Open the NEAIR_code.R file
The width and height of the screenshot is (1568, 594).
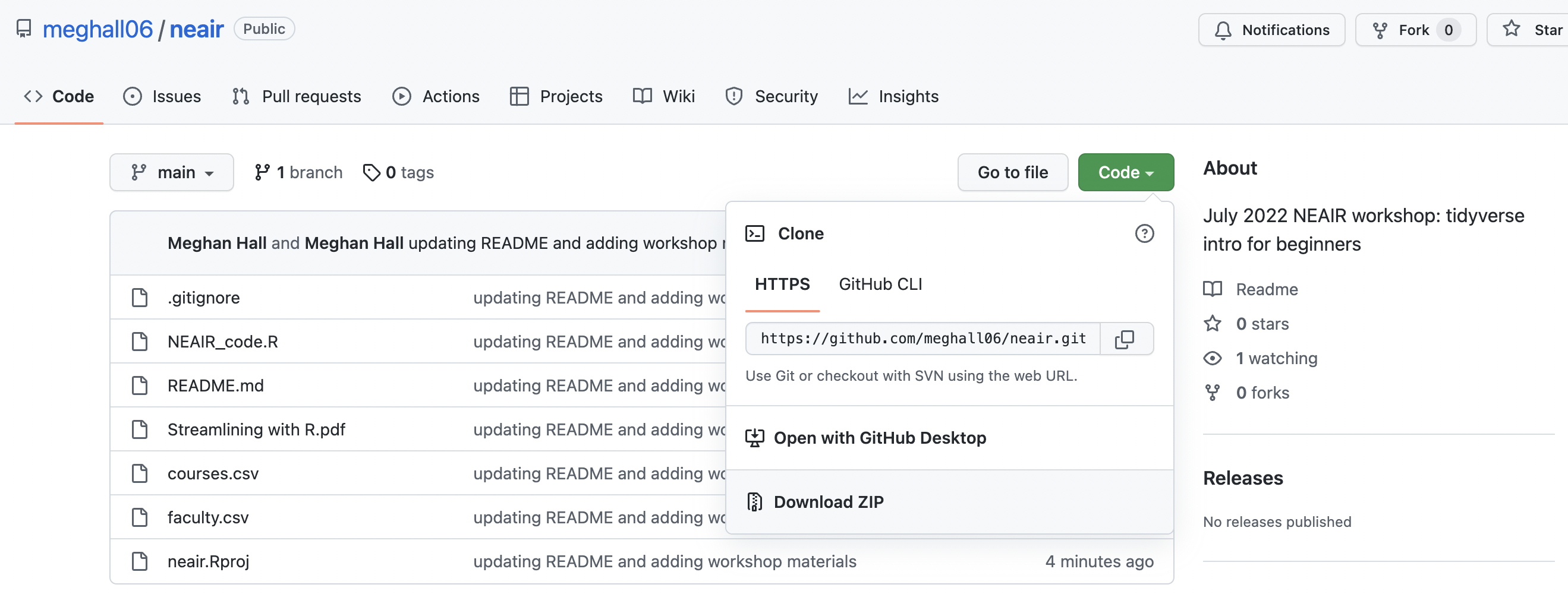222,342
